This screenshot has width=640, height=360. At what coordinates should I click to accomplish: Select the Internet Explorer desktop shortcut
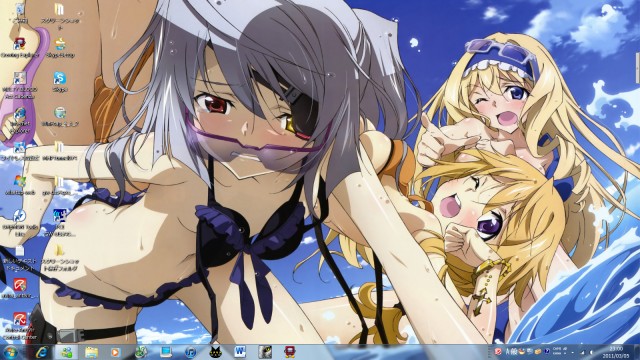coord(19,120)
